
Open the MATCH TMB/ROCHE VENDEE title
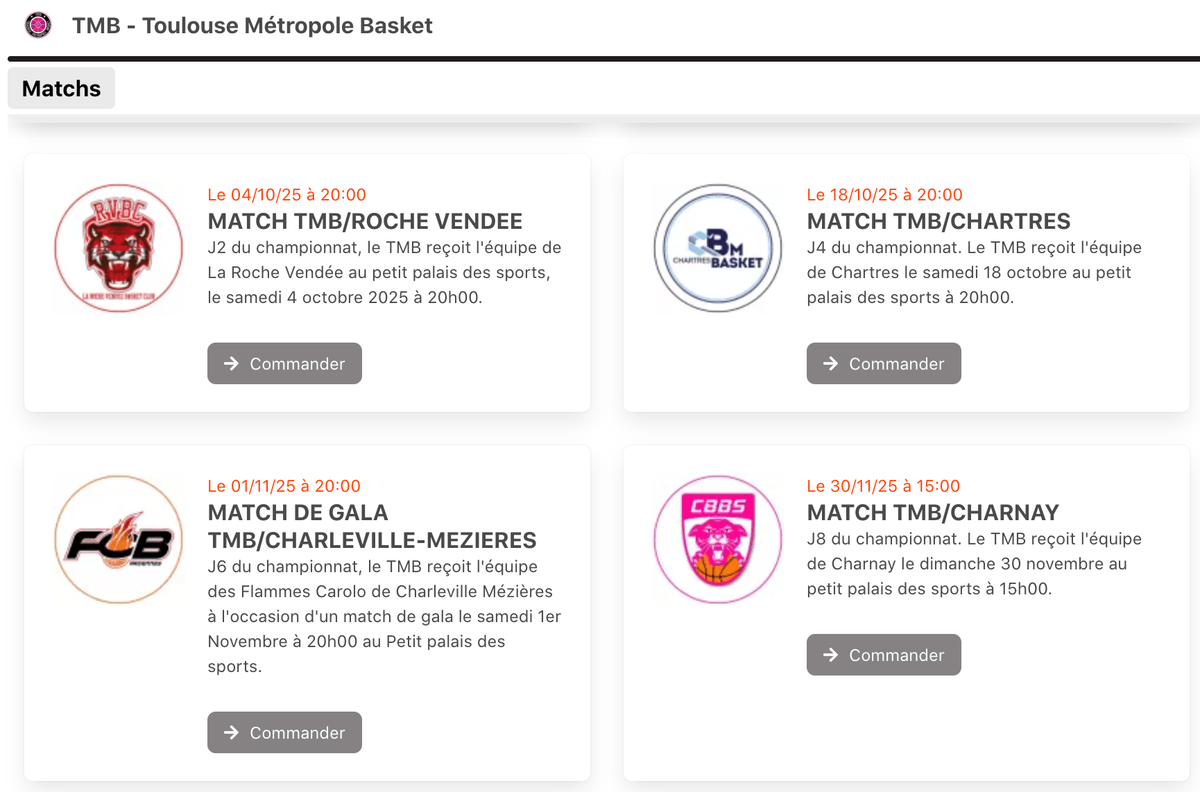365,222
